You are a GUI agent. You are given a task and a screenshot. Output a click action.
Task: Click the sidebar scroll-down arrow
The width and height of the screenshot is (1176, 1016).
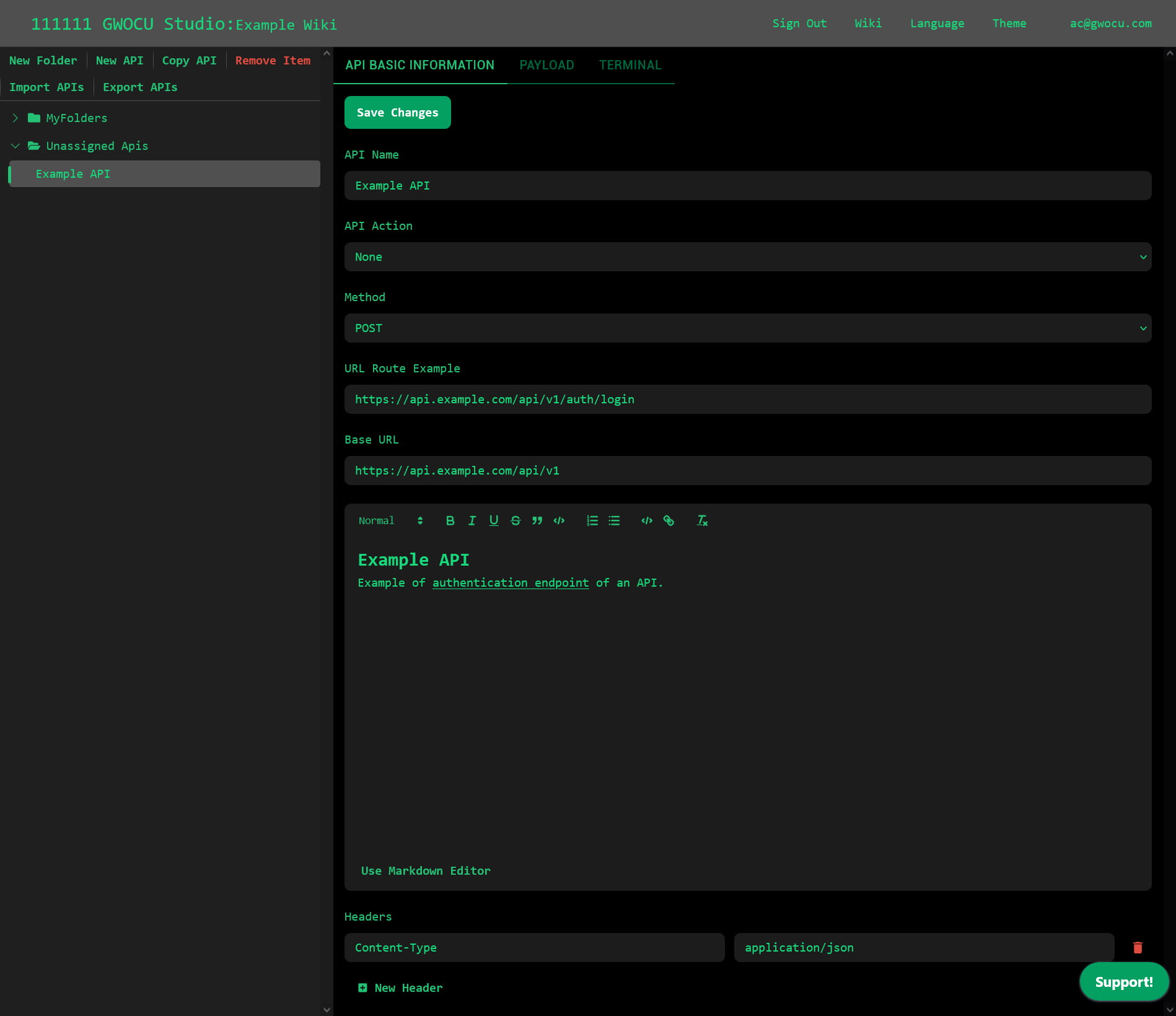327,1009
